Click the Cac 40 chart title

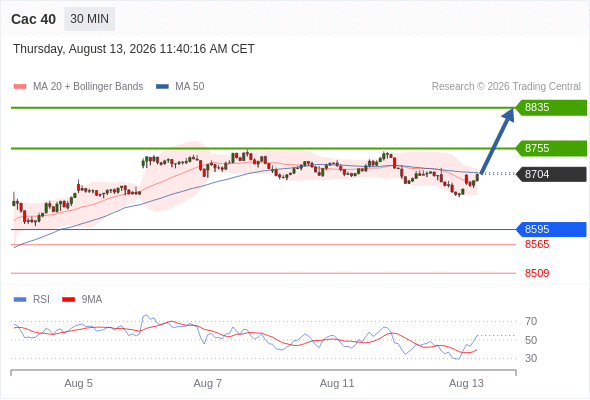pyautogui.click(x=33, y=19)
